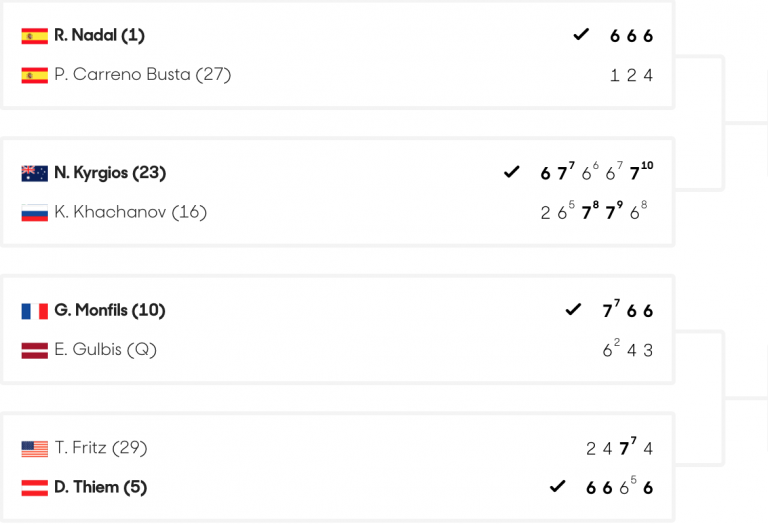Select E. Gulbis (Q) player name
This screenshot has height=524, width=768.
pyautogui.click(x=105, y=350)
